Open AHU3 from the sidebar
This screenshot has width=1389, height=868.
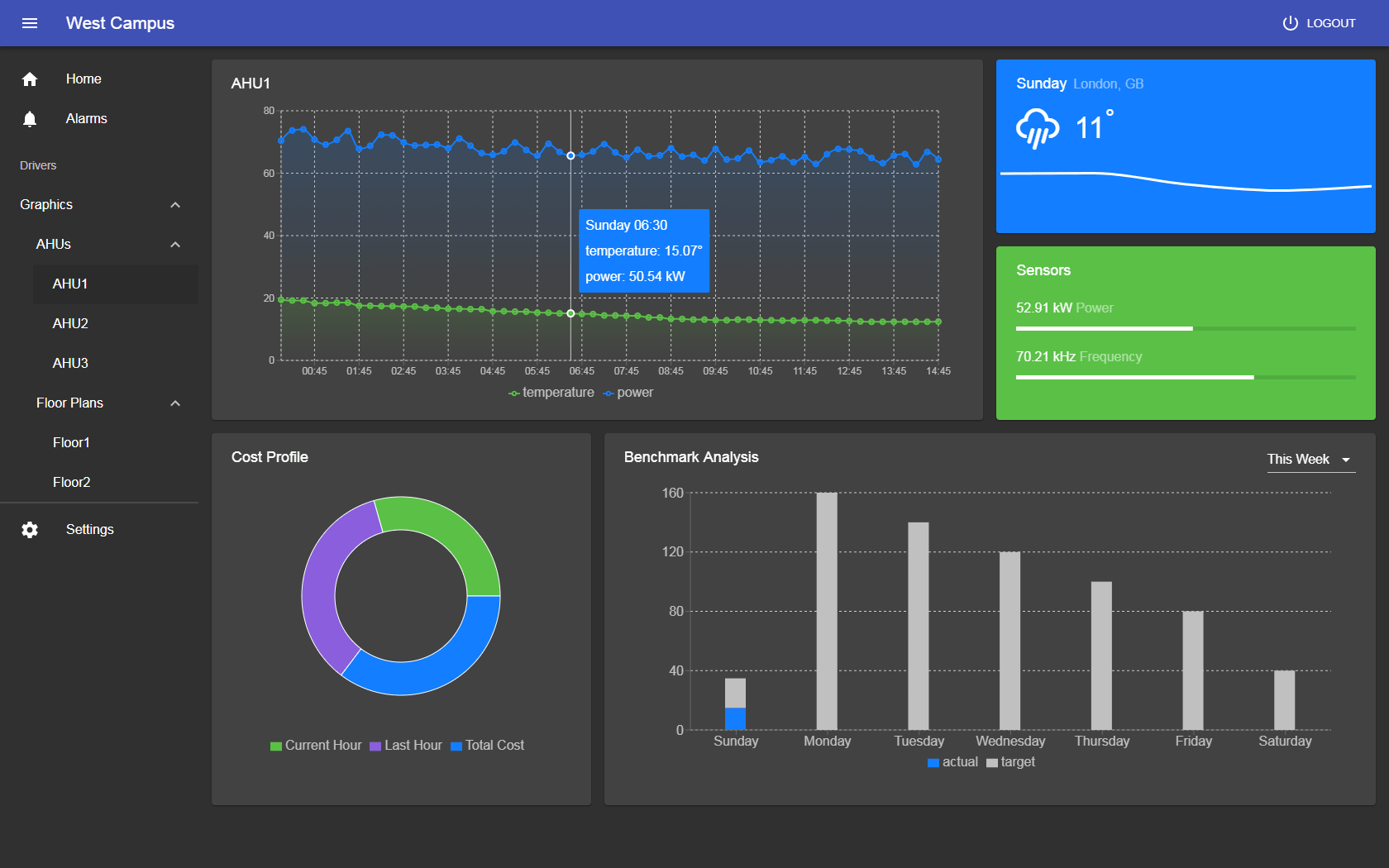(x=70, y=364)
